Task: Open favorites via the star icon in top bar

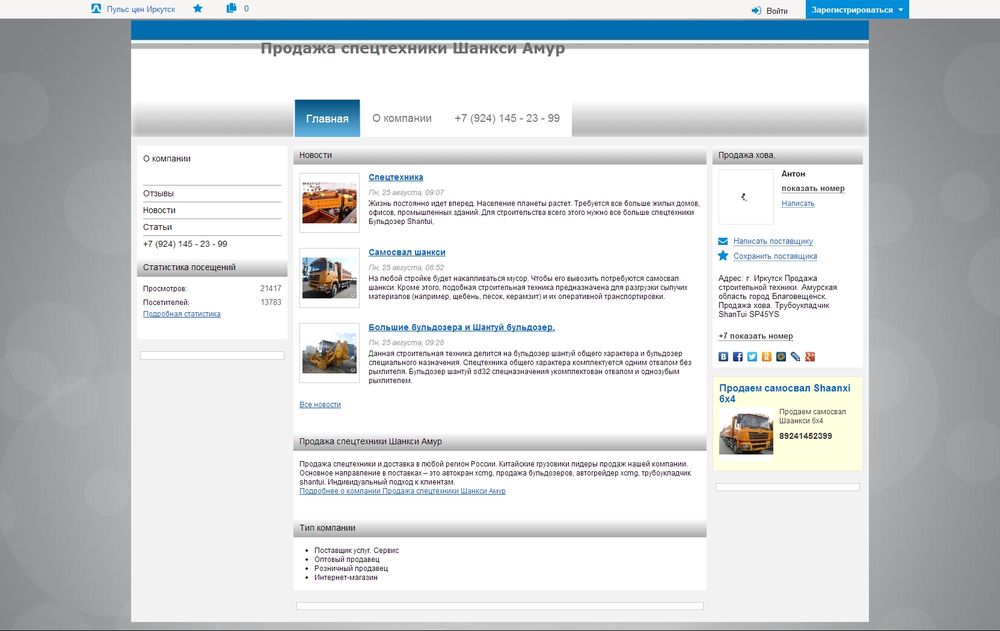Action: [198, 8]
